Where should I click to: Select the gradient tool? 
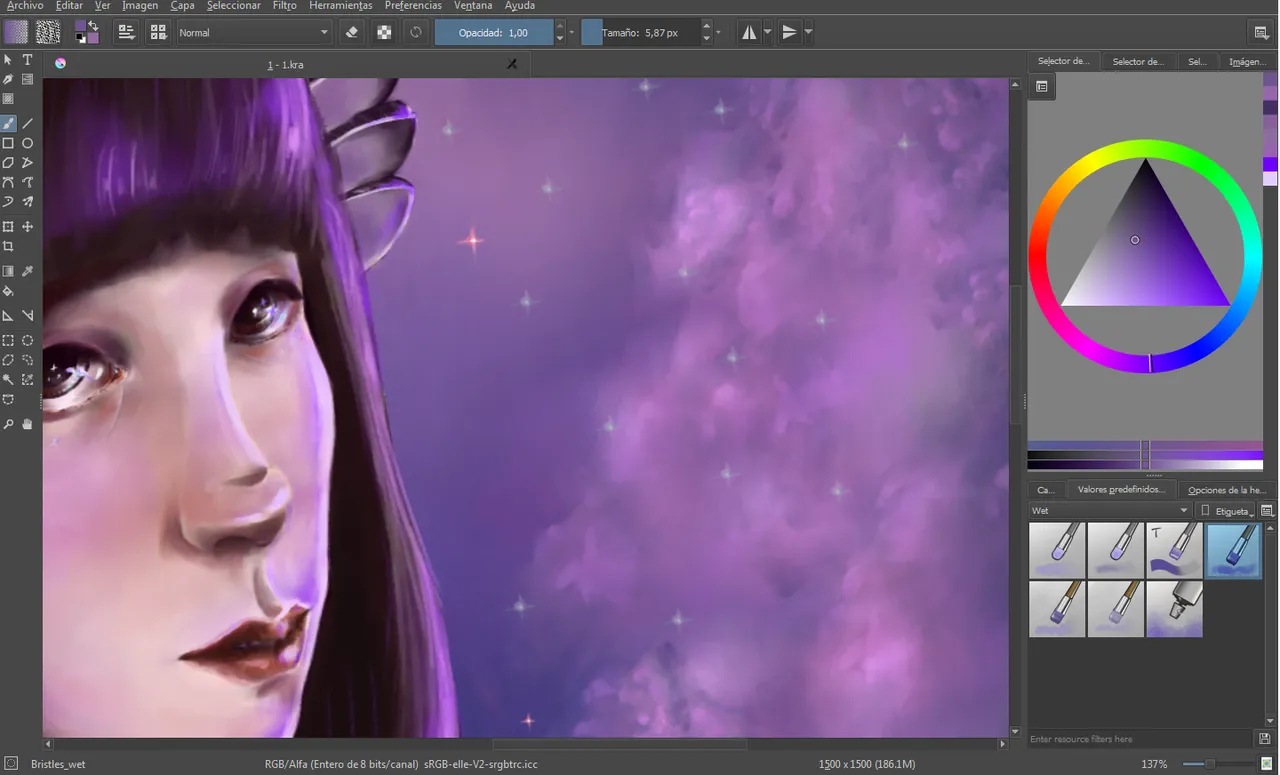click(x=8, y=271)
